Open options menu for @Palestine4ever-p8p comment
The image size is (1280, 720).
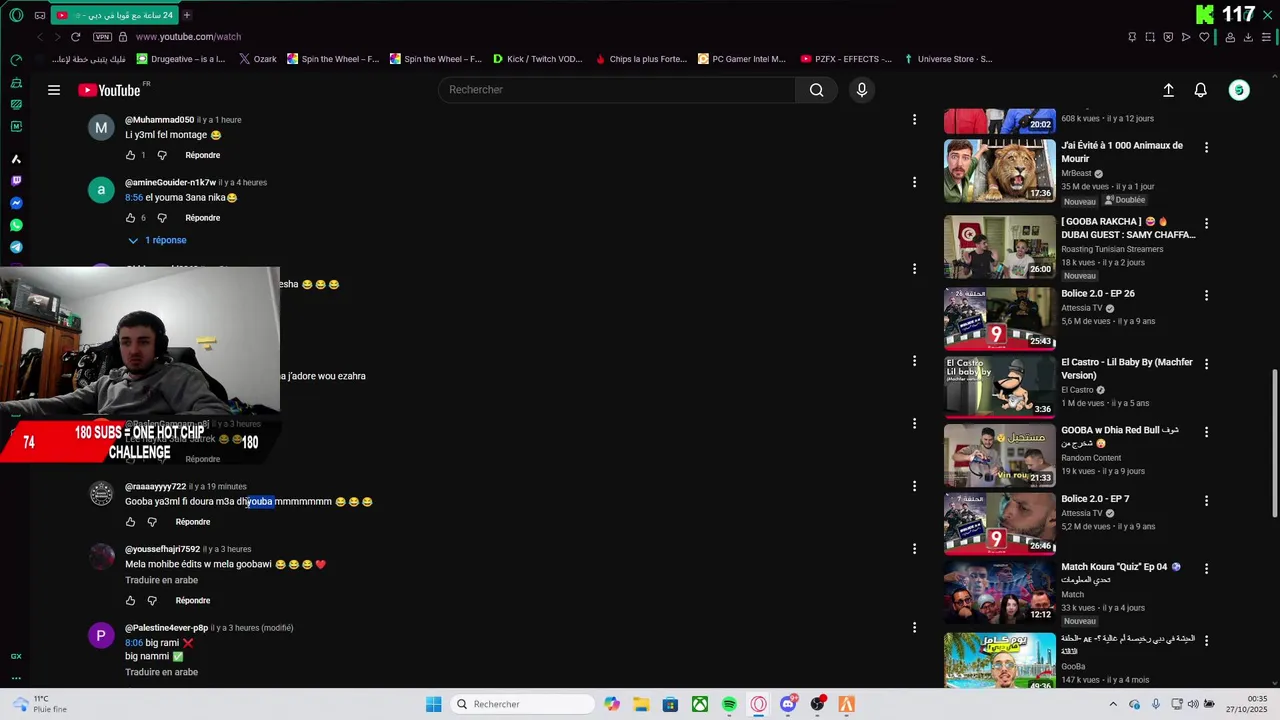coord(914,628)
